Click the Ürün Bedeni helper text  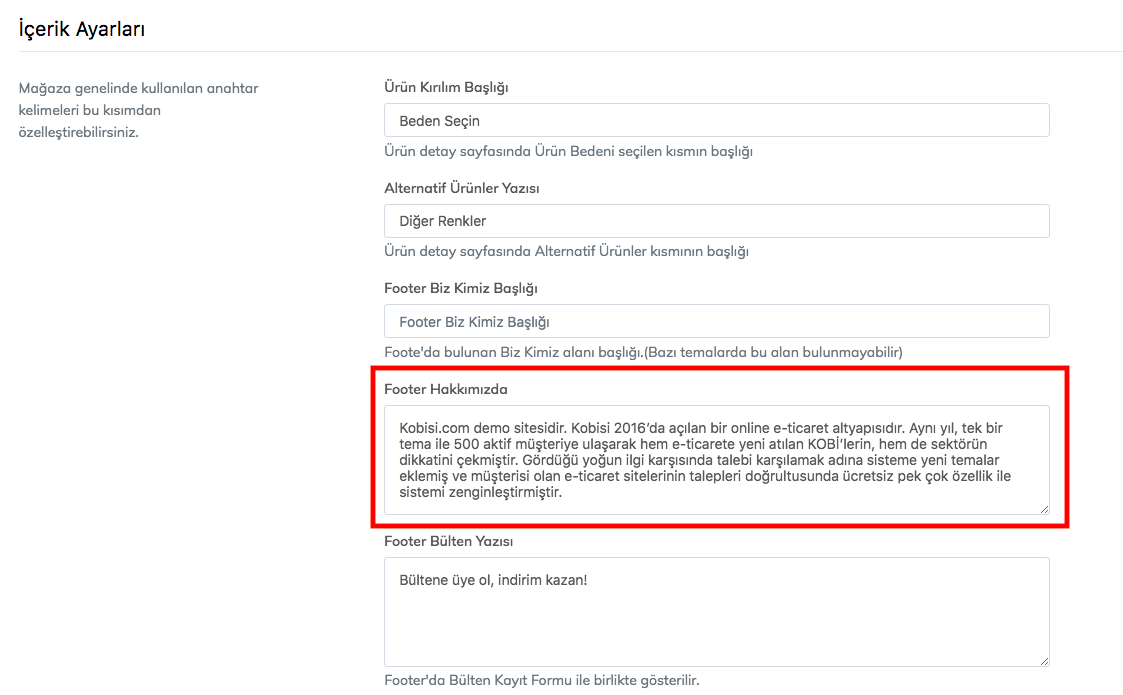pyautogui.click(x=568, y=151)
